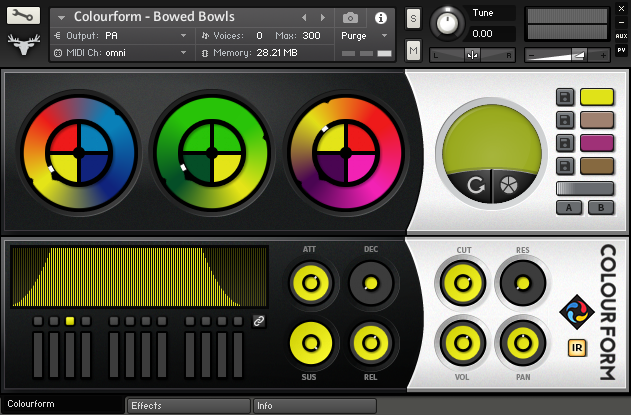631x415 pixels.
Task: Mute the instrument with the M button
Action: [413, 50]
